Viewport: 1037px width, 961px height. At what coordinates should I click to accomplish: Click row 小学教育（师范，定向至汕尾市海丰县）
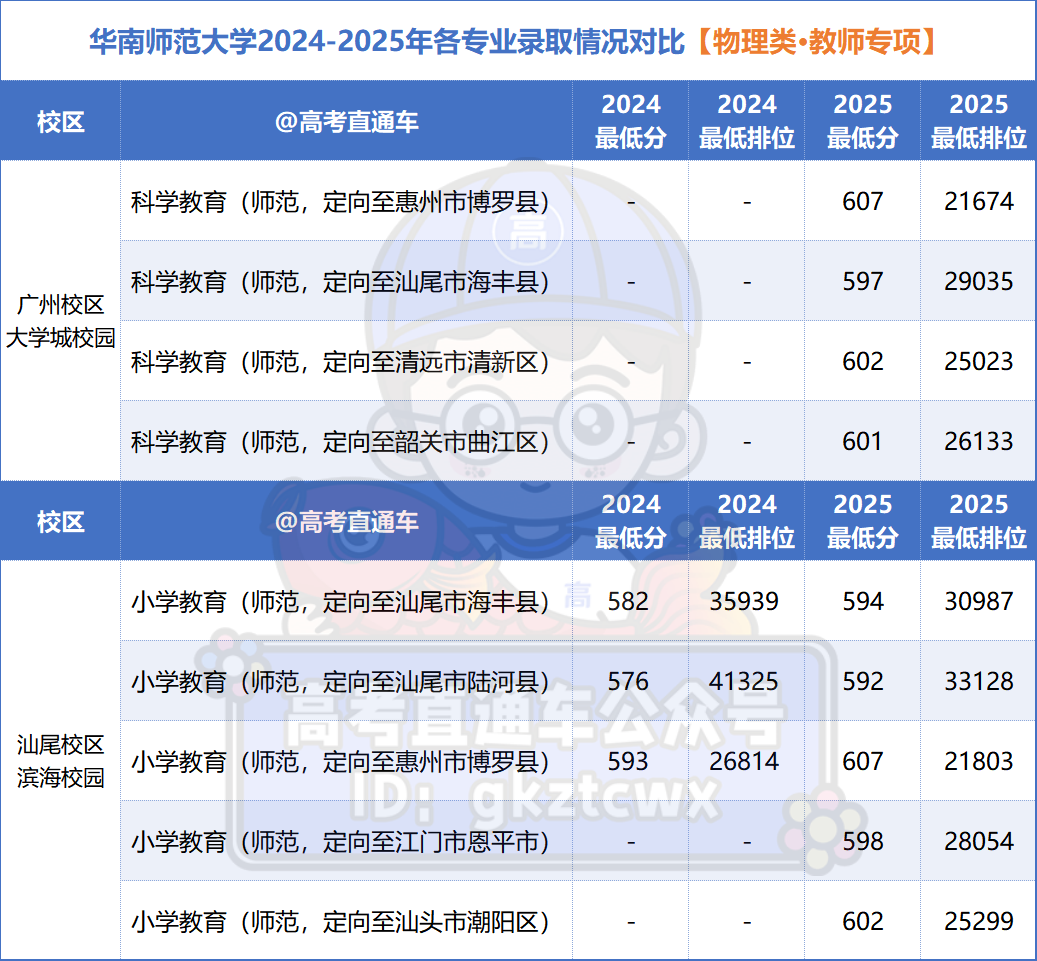pos(578,601)
